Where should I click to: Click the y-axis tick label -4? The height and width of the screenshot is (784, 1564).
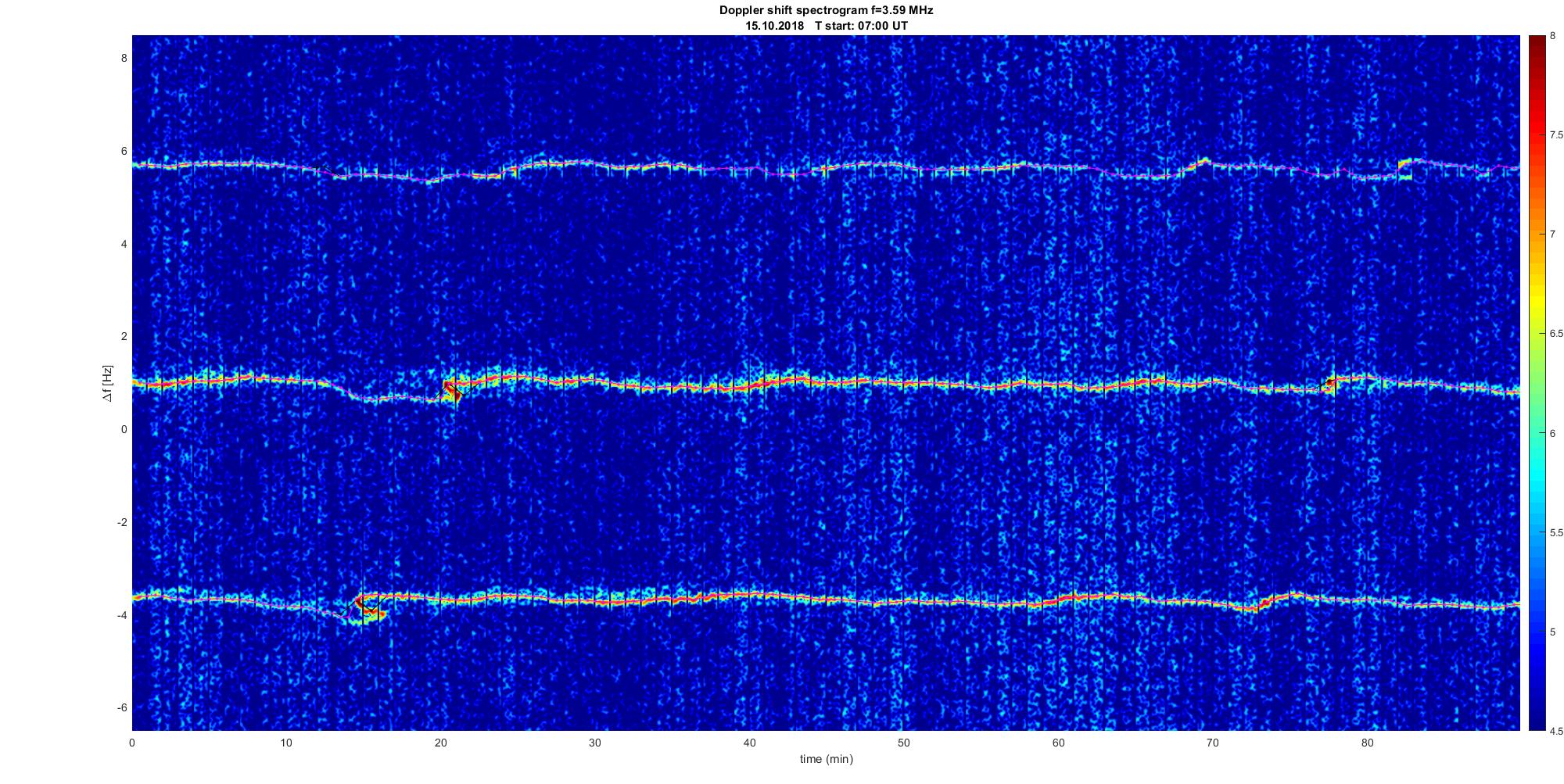tap(122, 615)
